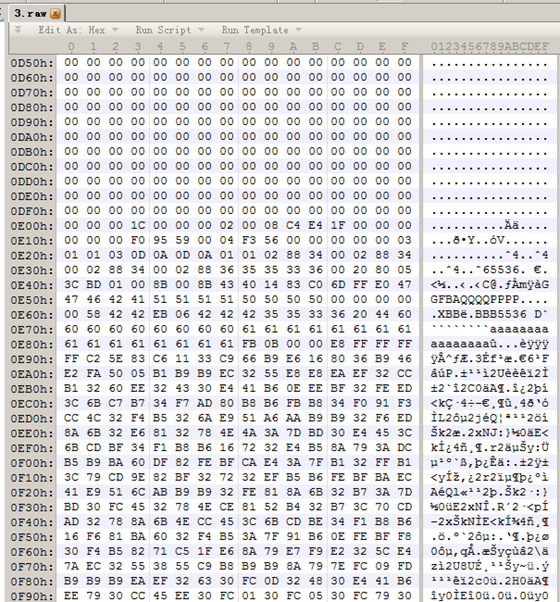Close the 3.raw tab with its X icon
Image resolution: width=560 pixels, height=602 pixels.
tap(55, 14)
